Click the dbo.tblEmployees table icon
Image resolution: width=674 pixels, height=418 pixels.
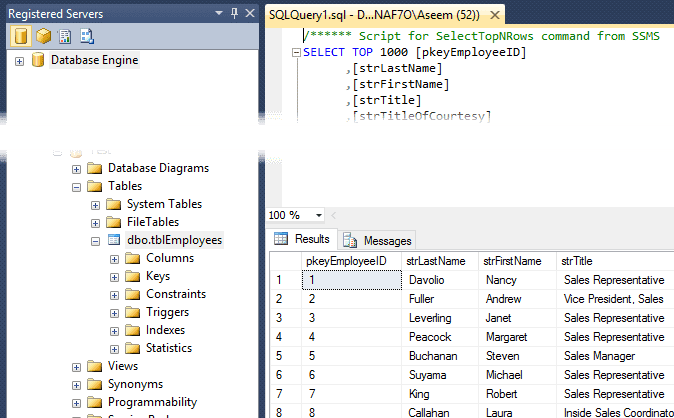tap(113, 240)
